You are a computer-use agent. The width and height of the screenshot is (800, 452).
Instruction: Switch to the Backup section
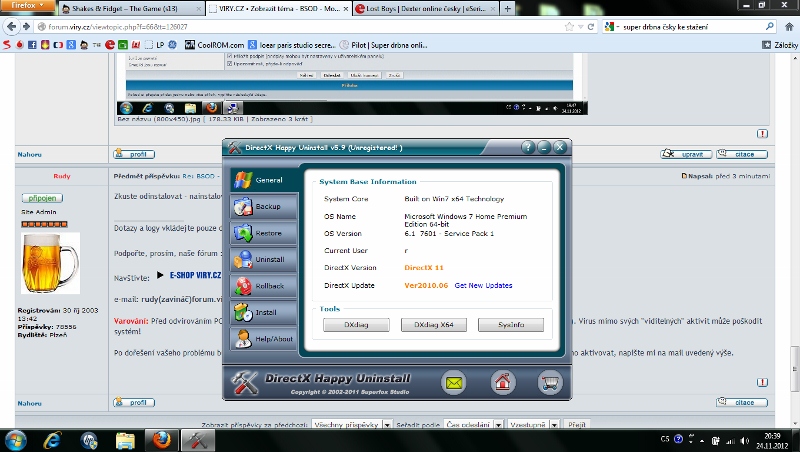pos(263,206)
